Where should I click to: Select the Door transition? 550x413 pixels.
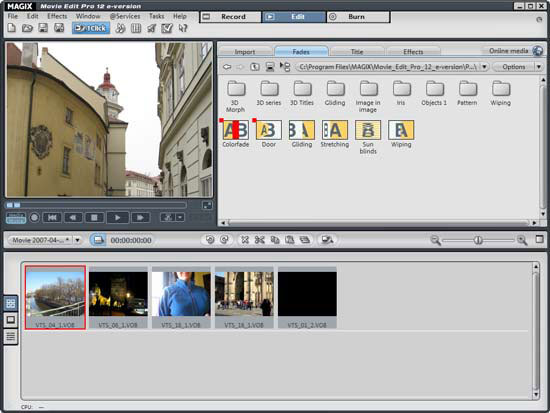[x=269, y=134]
